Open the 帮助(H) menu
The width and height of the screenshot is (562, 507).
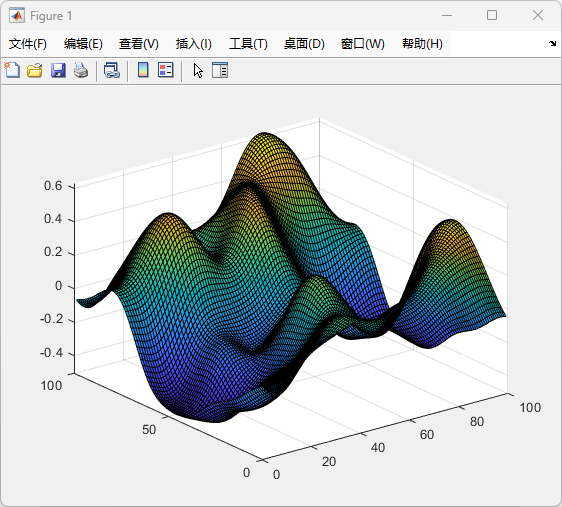pyautogui.click(x=422, y=44)
